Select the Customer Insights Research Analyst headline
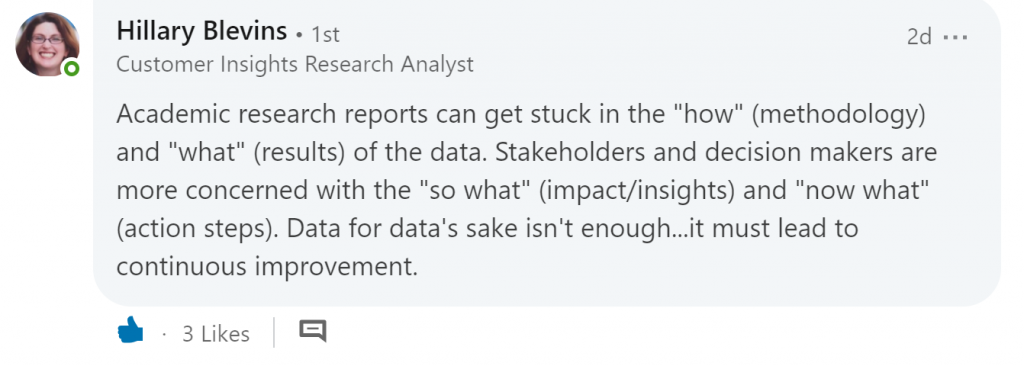 295,64
